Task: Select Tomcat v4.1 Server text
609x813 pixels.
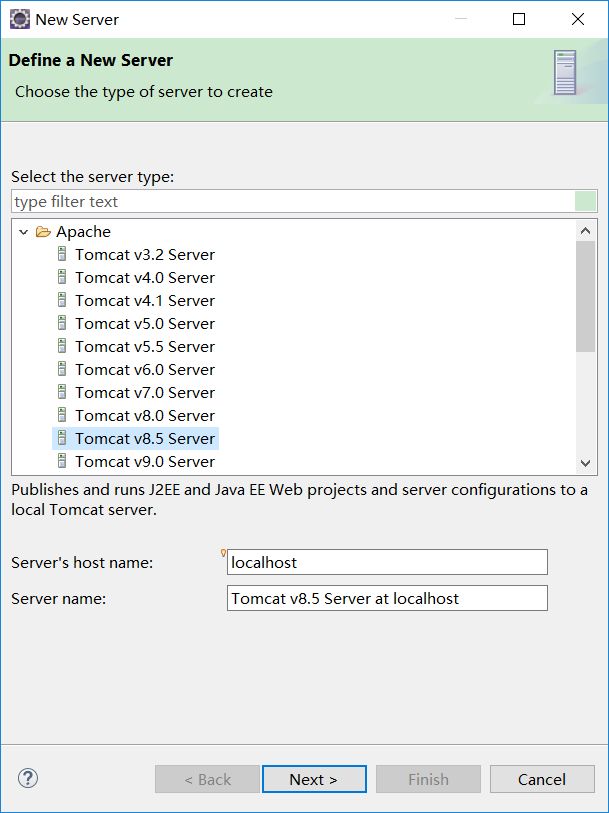Action: (x=145, y=301)
